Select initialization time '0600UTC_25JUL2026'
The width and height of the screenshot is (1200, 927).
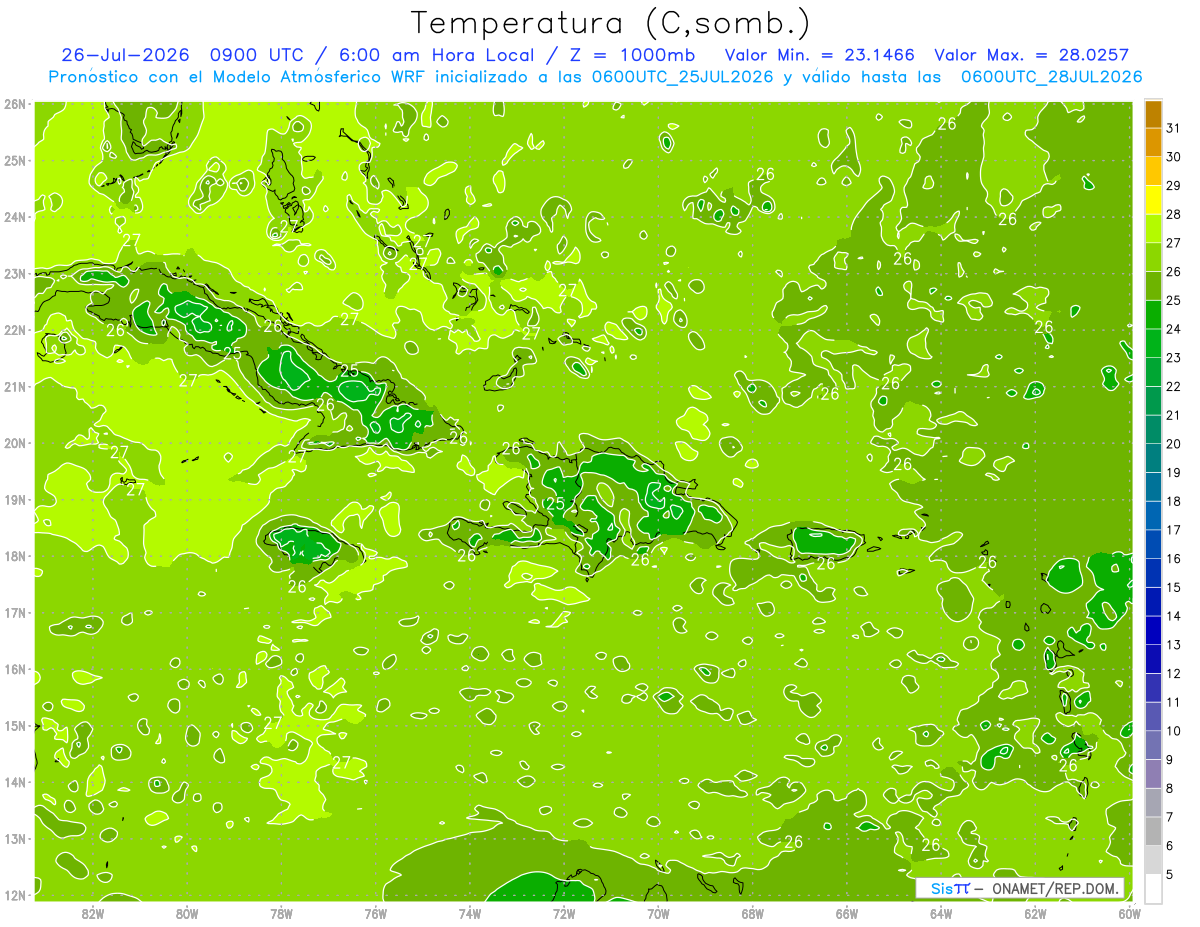click(x=682, y=77)
